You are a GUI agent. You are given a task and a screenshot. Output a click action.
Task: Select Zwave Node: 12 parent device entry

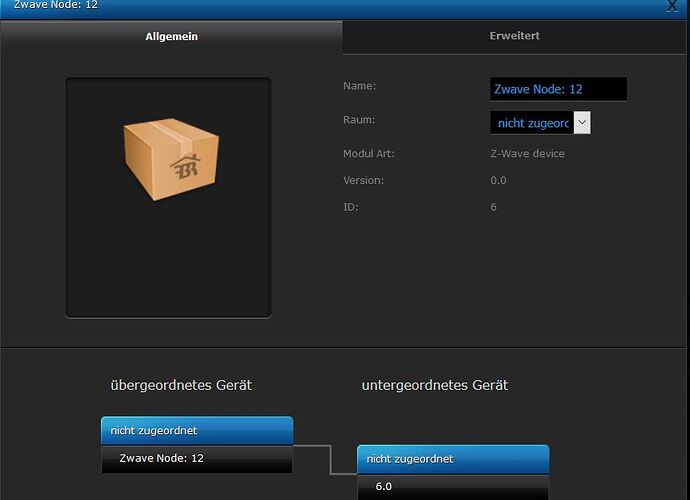click(x=196, y=458)
